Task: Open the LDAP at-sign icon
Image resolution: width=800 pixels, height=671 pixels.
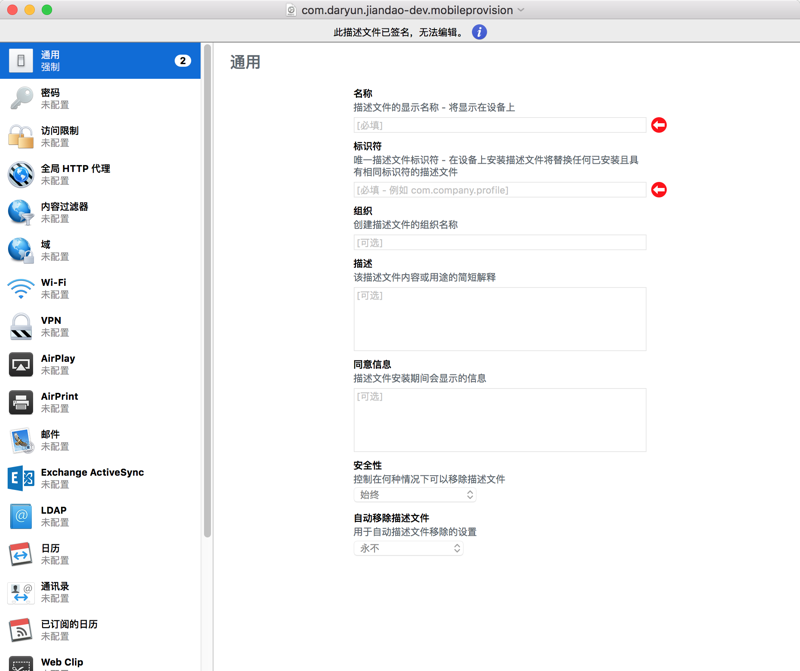Action: [x=21, y=516]
